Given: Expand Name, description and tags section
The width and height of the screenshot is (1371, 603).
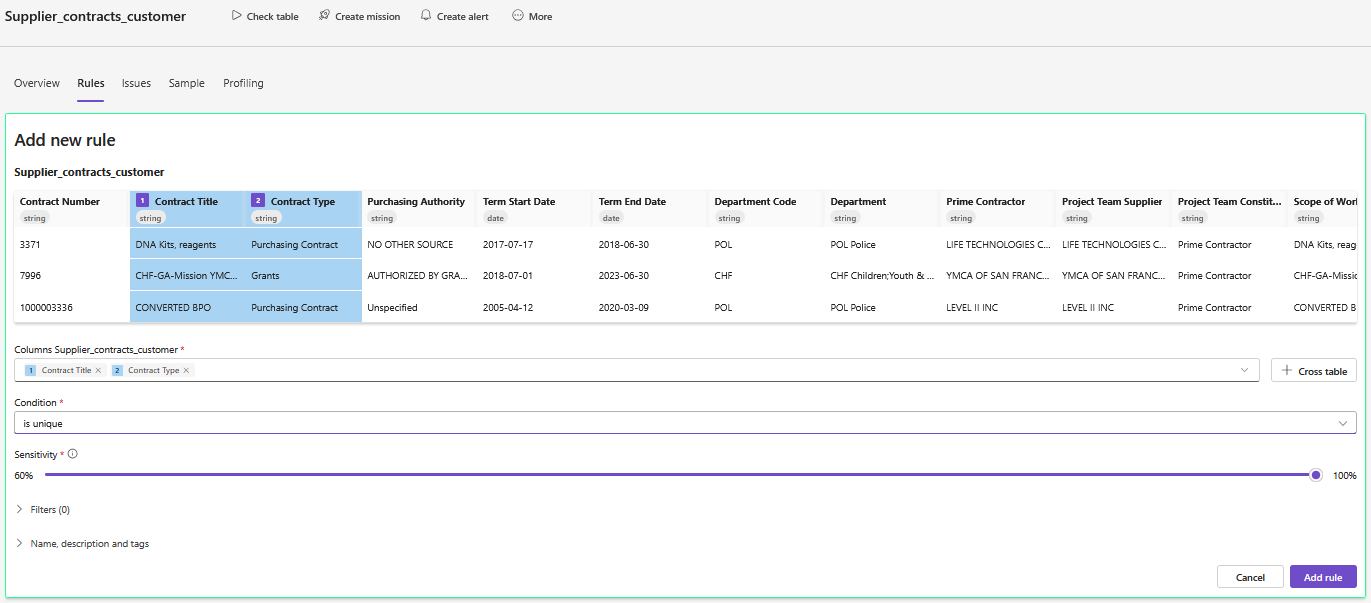Looking at the screenshot, I should coord(20,544).
